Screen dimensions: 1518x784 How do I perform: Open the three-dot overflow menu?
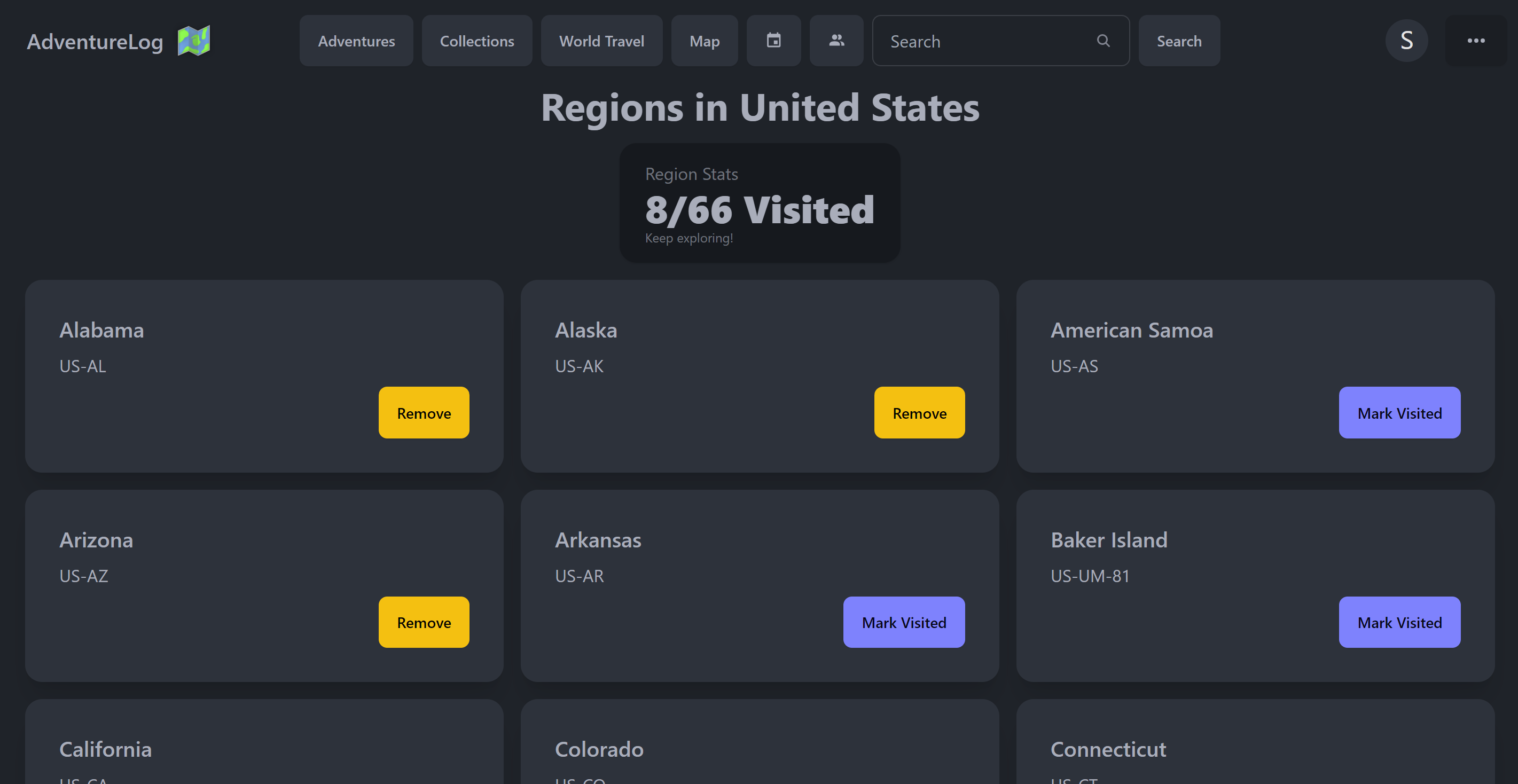click(1476, 41)
